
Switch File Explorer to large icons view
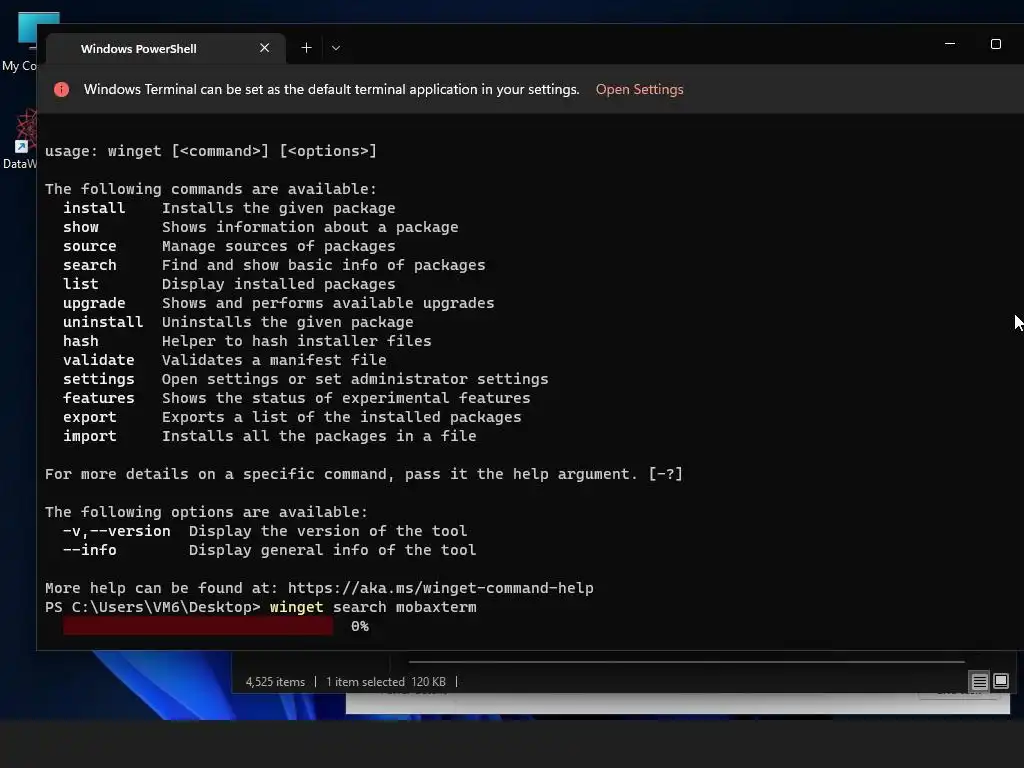pos(1000,681)
